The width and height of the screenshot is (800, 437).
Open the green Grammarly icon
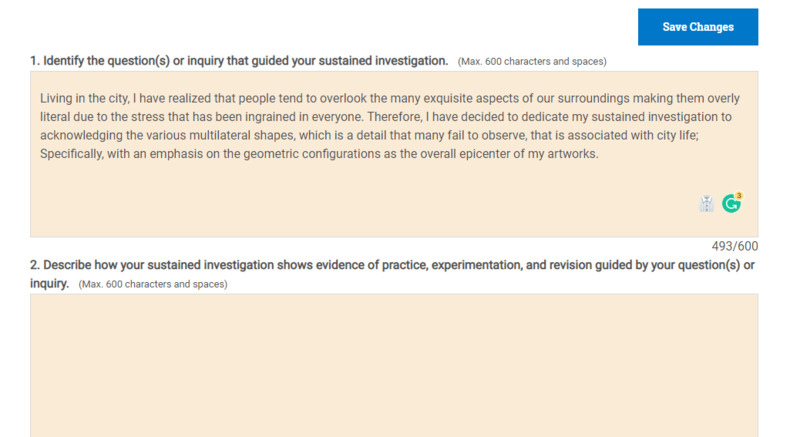coord(731,203)
